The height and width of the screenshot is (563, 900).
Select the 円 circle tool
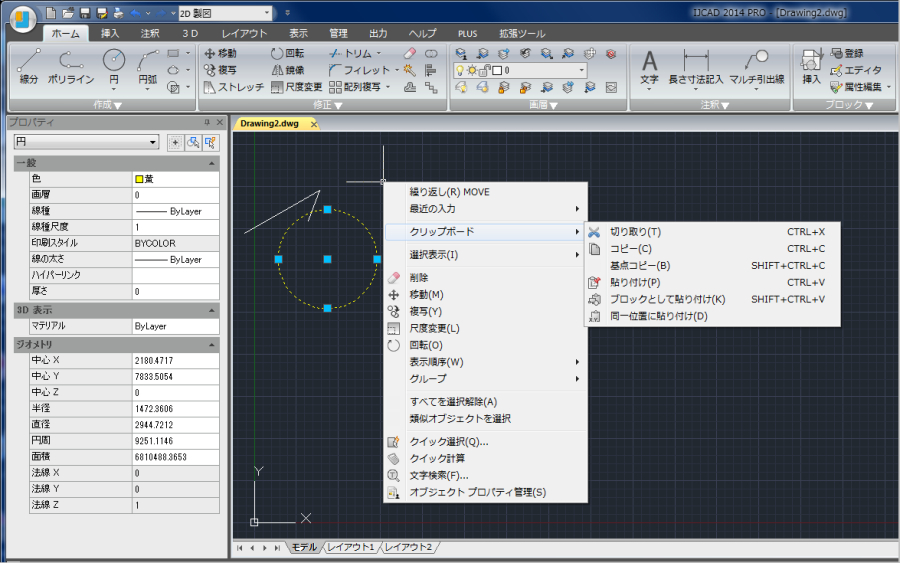click(114, 68)
